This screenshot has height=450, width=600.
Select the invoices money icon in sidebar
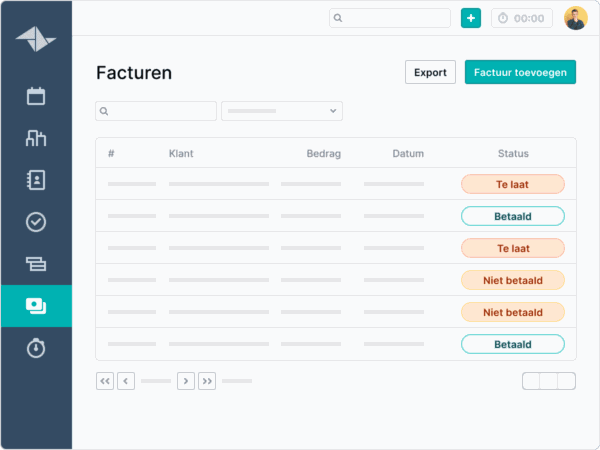[36, 305]
